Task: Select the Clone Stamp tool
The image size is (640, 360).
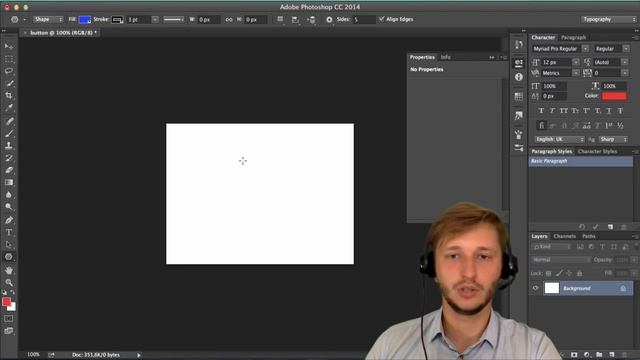Action: point(9,145)
